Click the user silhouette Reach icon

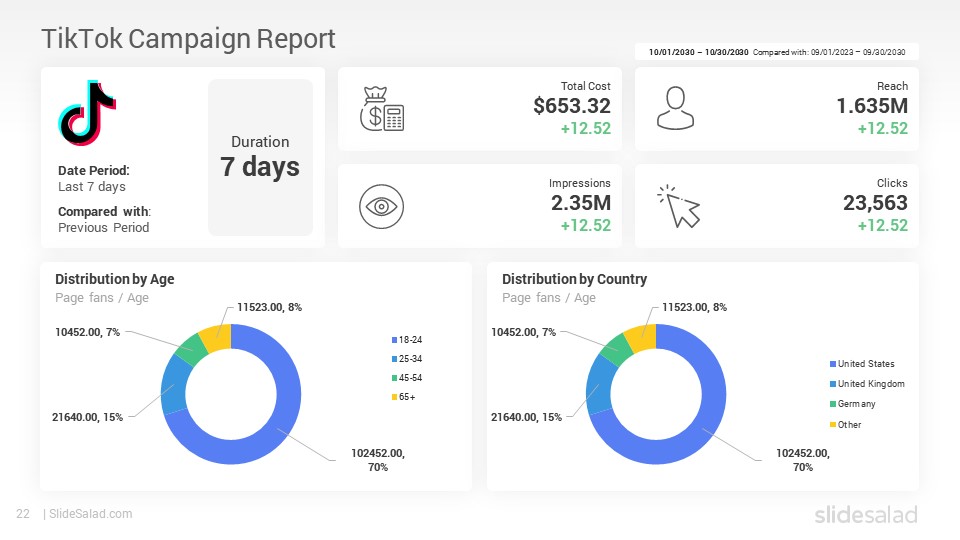[675, 108]
